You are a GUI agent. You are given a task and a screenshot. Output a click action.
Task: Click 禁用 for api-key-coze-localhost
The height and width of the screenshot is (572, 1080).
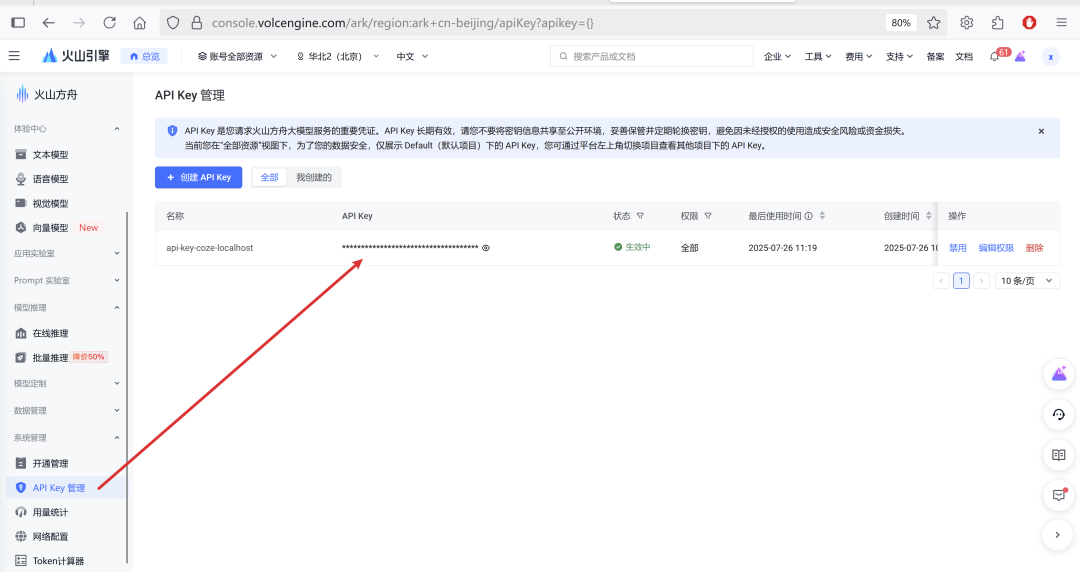point(957,248)
